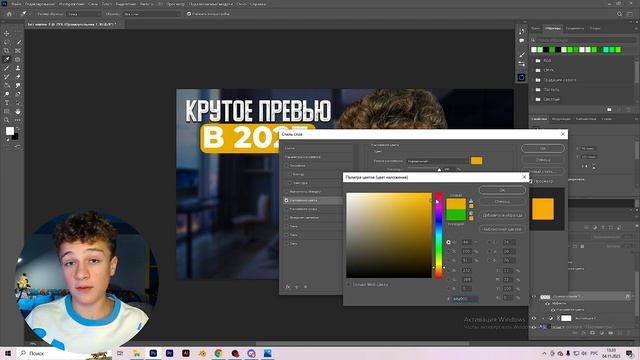
Task: Toggle the sampling ring checkbox in options bar
Action: (189, 14)
